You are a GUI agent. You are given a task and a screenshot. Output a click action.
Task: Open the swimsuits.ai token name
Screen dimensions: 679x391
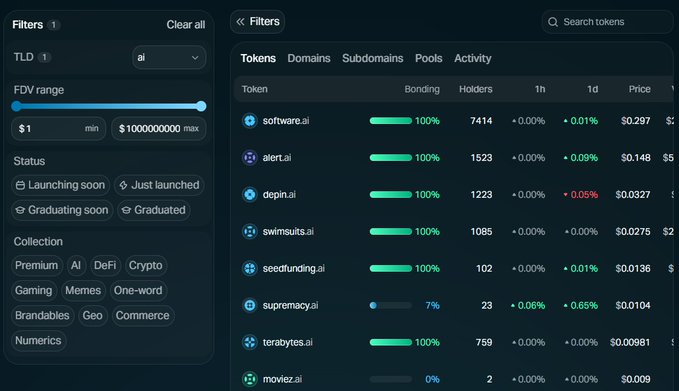tap(288, 232)
